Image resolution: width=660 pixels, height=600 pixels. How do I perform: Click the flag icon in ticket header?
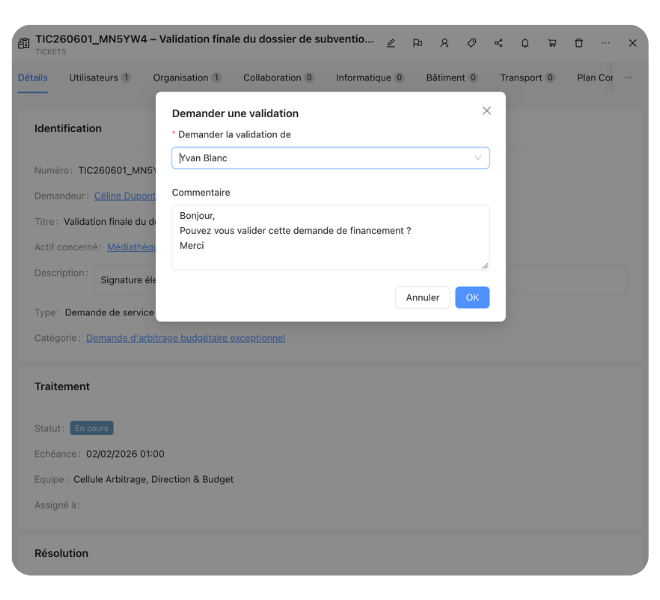(x=417, y=43)
